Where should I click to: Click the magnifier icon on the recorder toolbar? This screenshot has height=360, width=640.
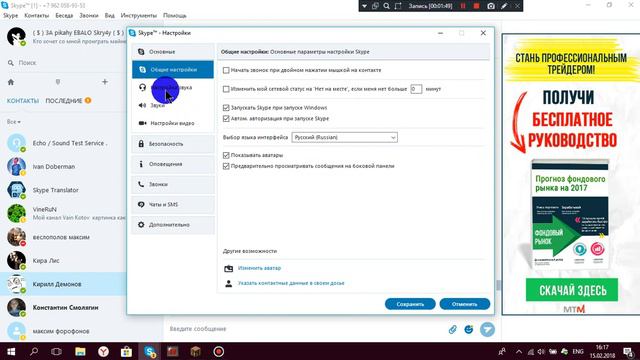386,6
